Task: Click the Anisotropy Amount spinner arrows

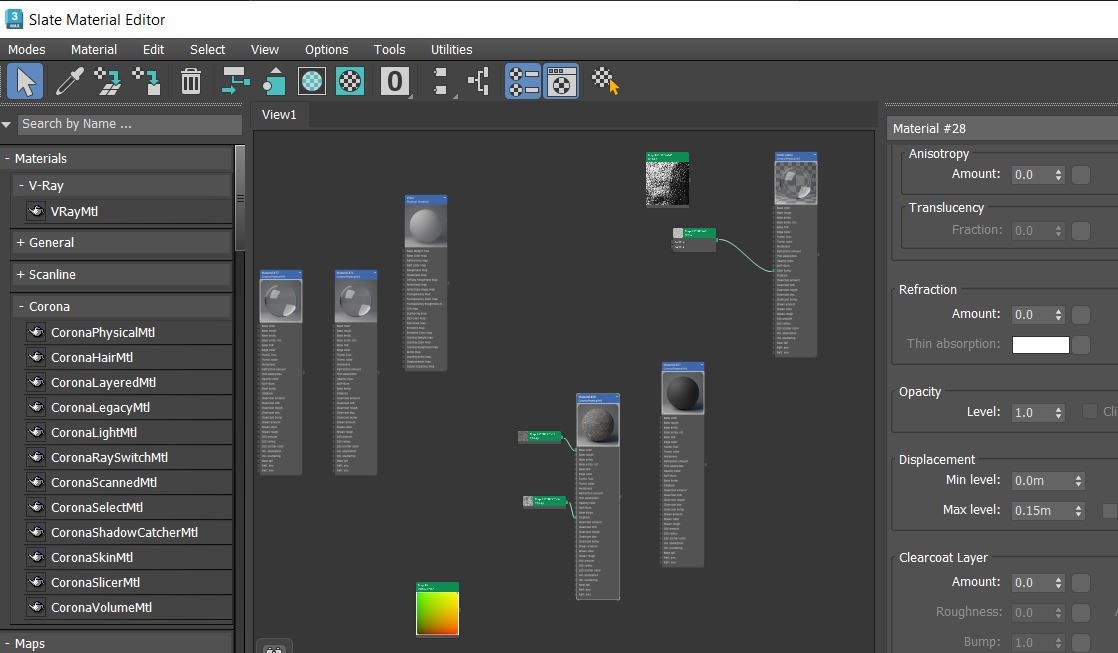Action: click(x=1058, y=175)
